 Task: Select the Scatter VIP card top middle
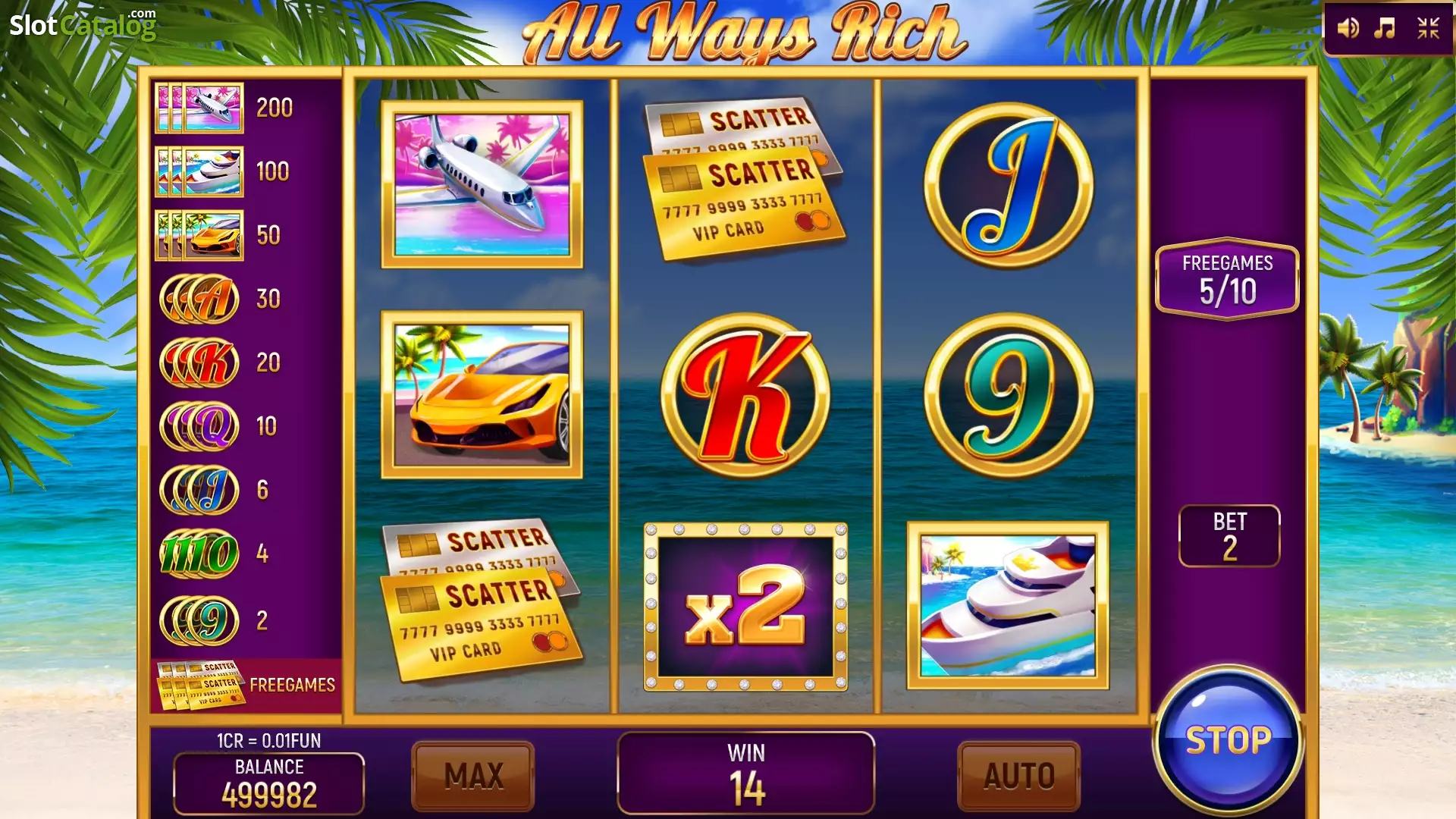(x=745, y=179)
